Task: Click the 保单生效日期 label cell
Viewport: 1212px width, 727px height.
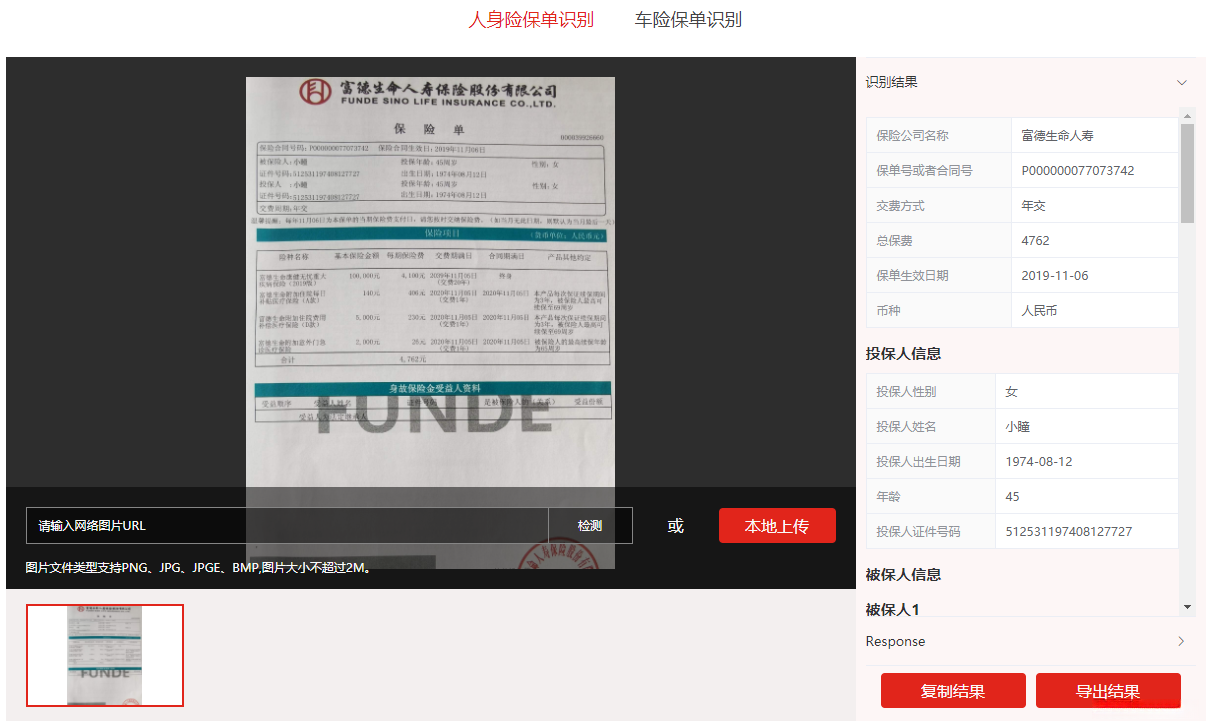Action: (939, 275)
